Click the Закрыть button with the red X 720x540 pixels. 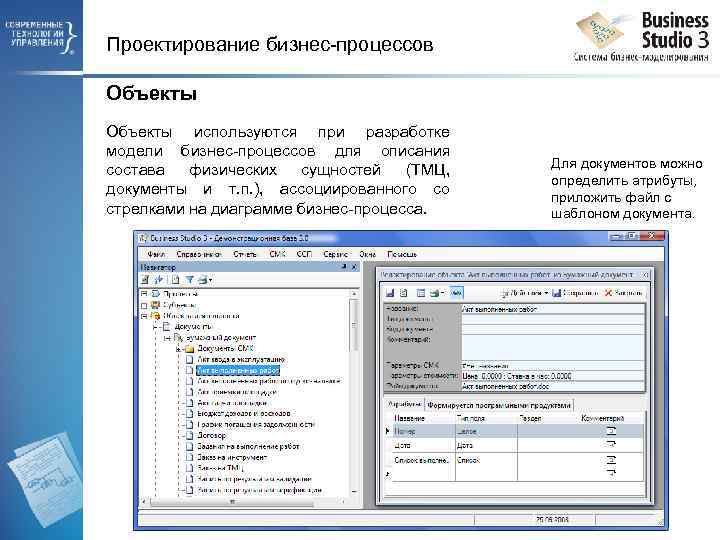(623, 293)
